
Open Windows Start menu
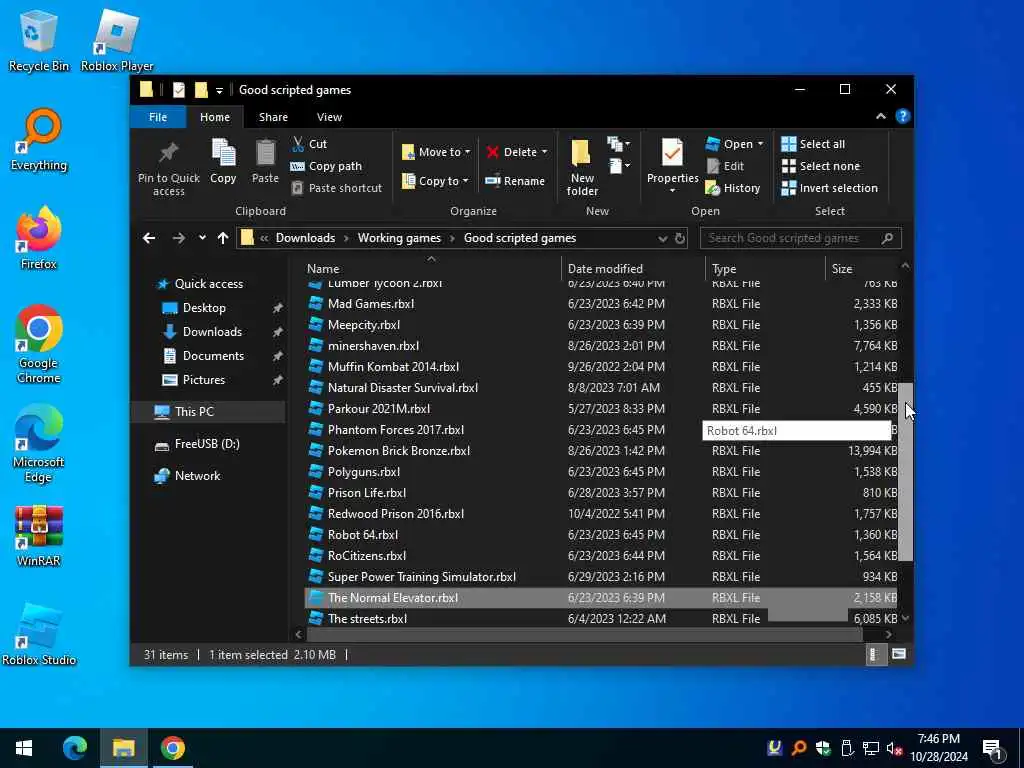(24, 748)
